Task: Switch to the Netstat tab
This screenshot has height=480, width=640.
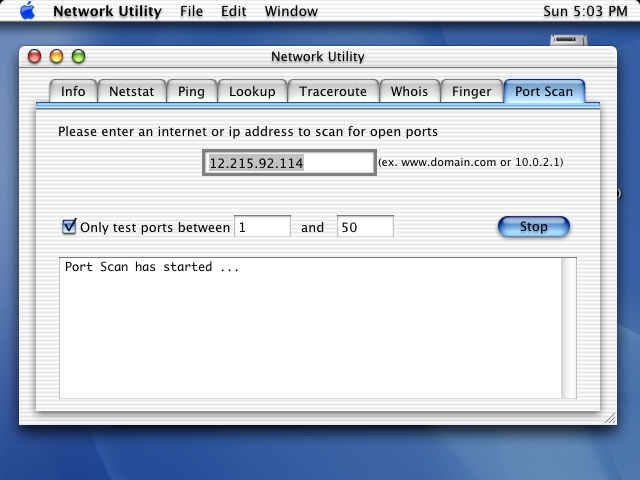Action: tap(131, 91)
